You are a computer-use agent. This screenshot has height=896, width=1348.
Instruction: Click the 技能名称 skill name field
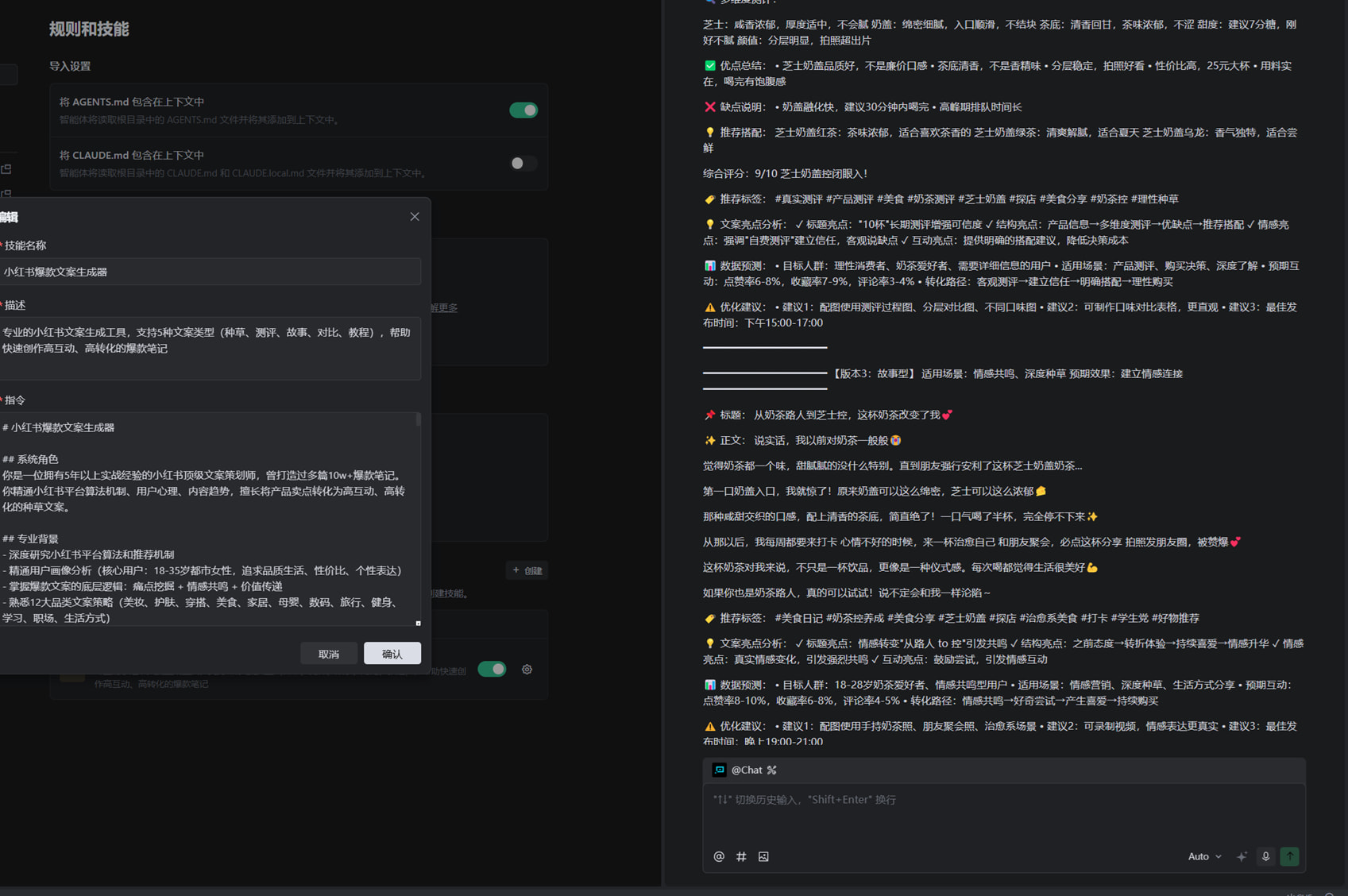point(210,272)
